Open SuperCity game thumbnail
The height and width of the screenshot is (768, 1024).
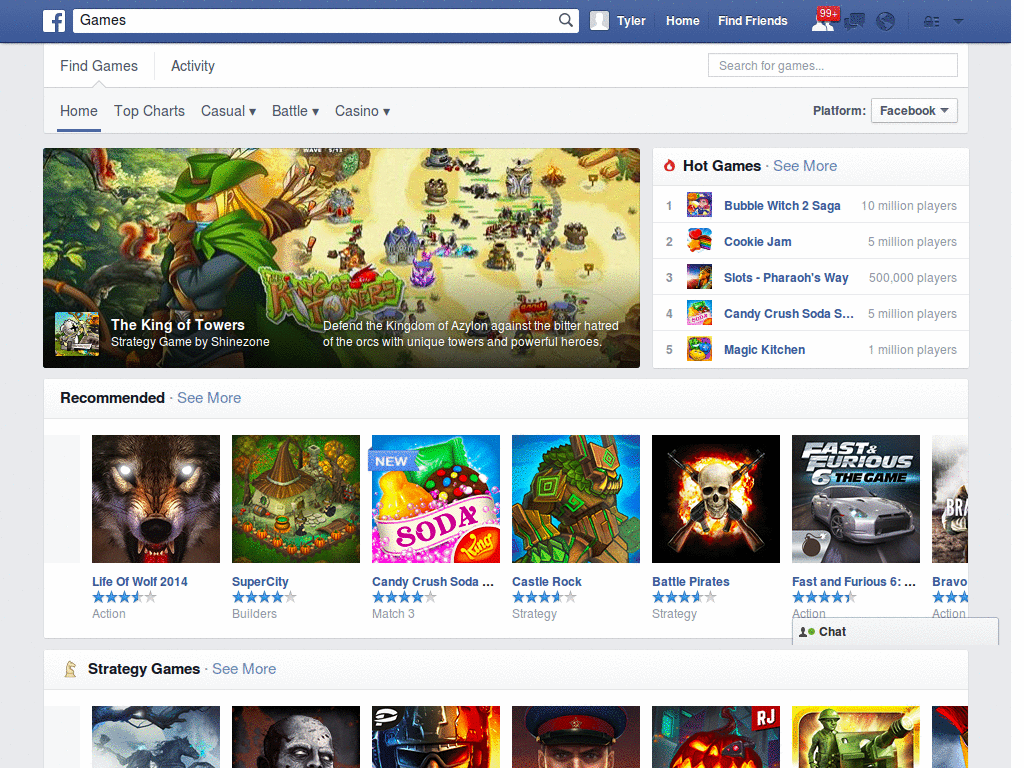[x=296, y=499]
